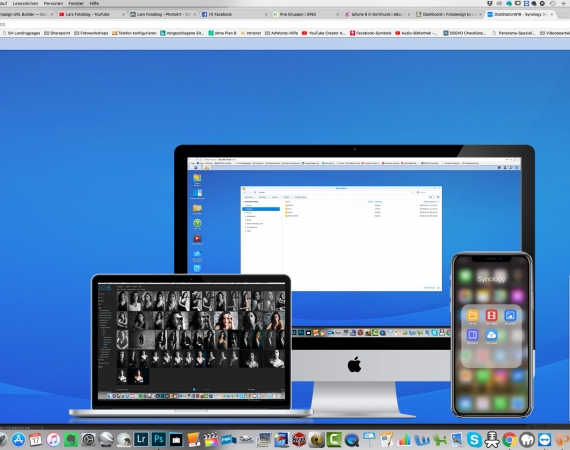
Task: Launch Camtasia's green C icon in the dock
Action: coord(334,440)
